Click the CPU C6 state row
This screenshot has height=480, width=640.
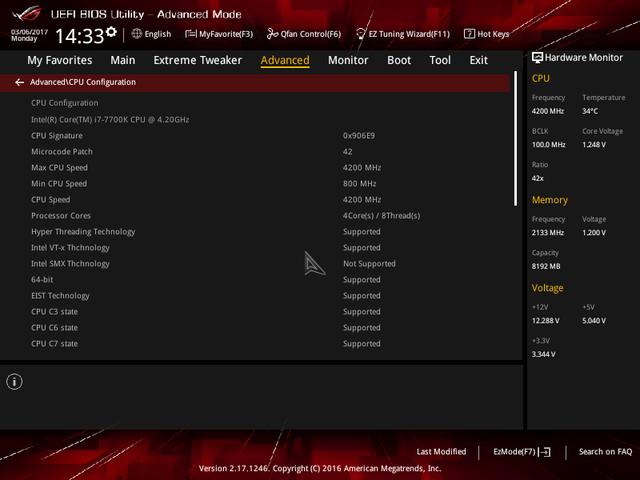[255, 328]
